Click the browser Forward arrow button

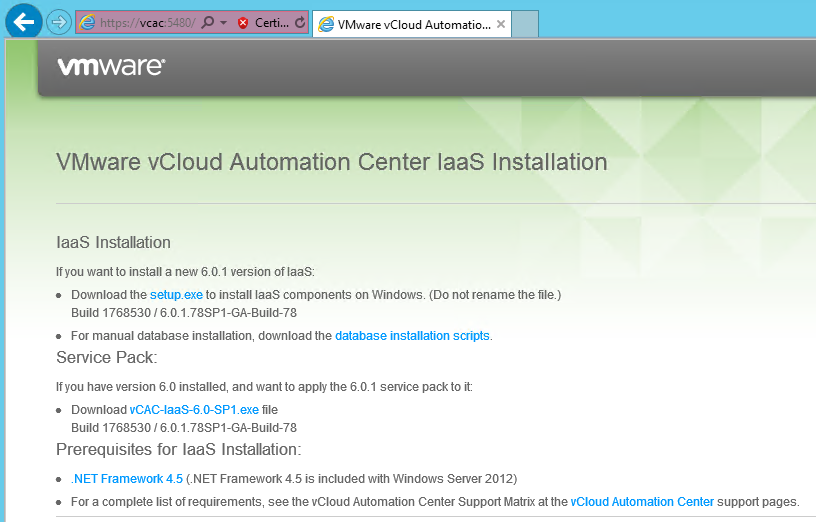(x=58, y=22)
